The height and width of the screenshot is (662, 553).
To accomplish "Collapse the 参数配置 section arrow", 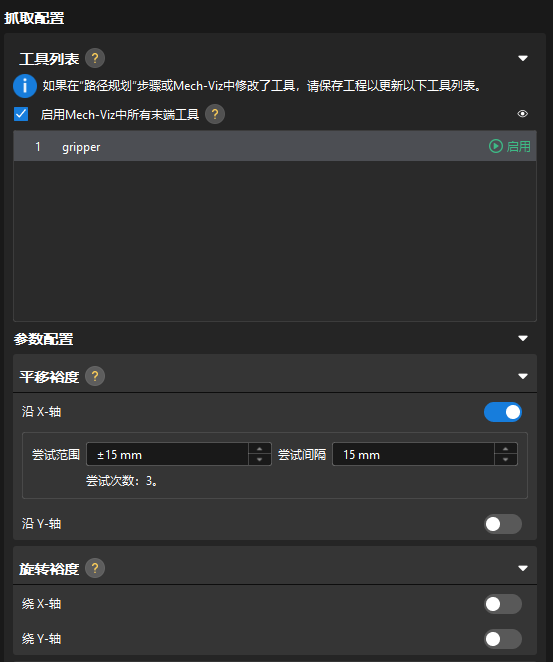I will 523,338.
